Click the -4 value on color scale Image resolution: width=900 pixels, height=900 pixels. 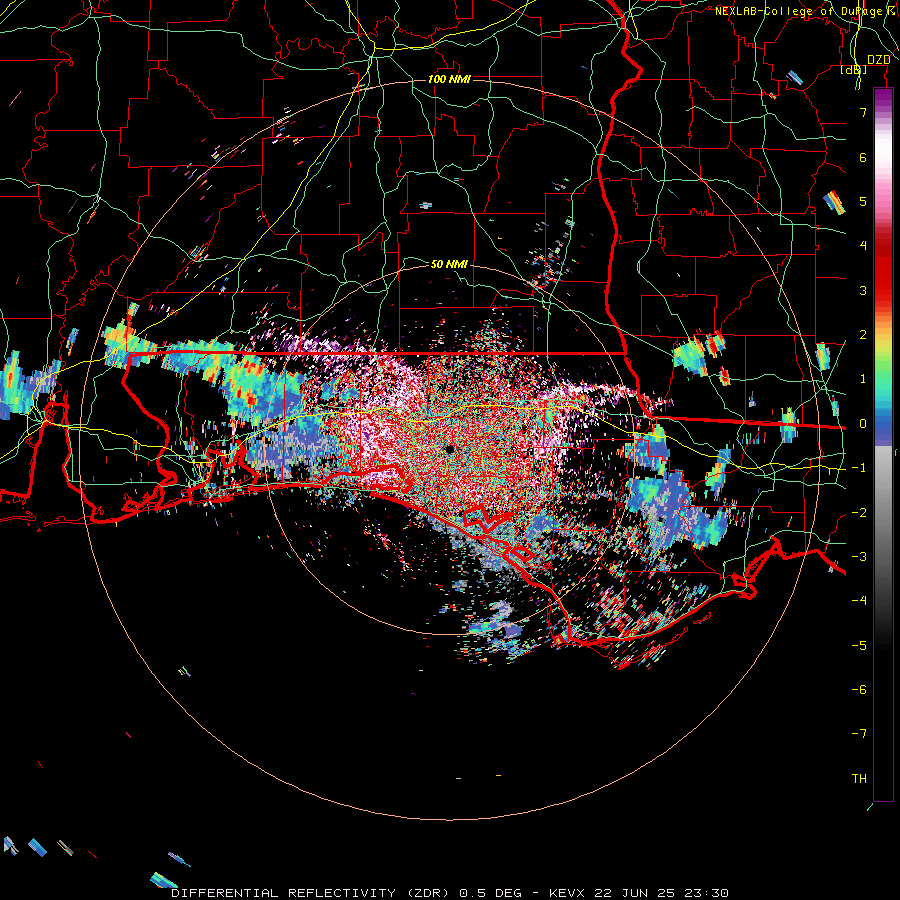pyautogui.click(x=859, y=601)
